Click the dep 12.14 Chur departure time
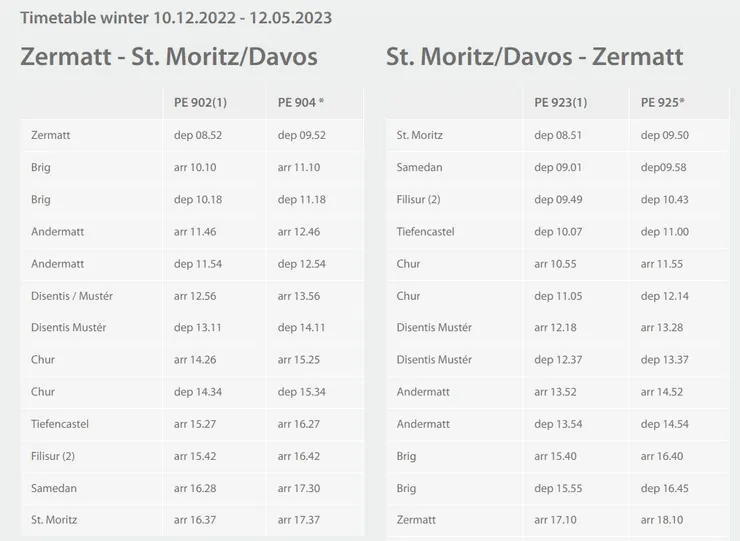 point(664,296)
